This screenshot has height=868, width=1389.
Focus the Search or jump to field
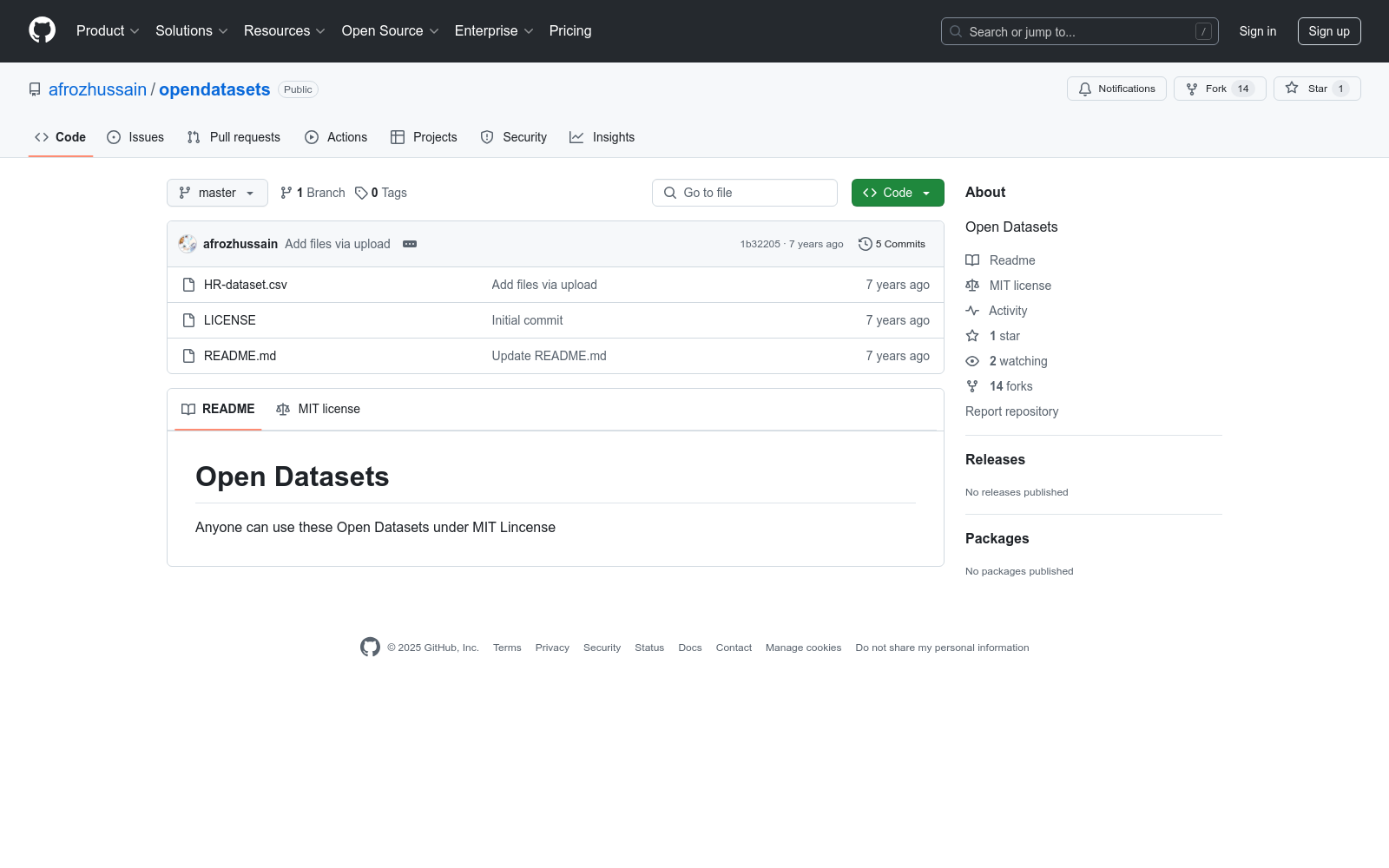point(1080,31)
